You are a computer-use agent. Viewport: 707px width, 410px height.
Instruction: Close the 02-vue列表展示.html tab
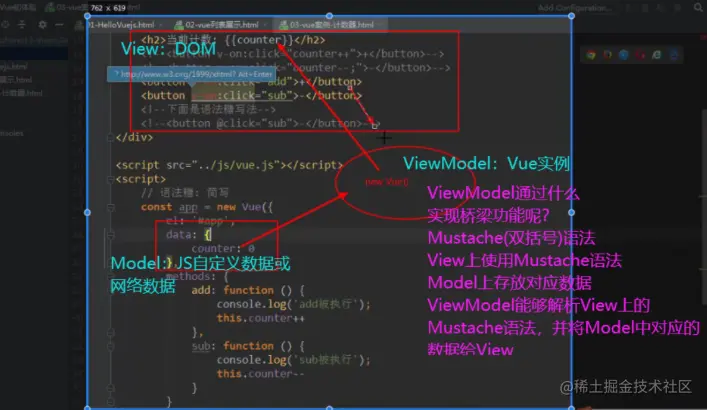[265, 25]
